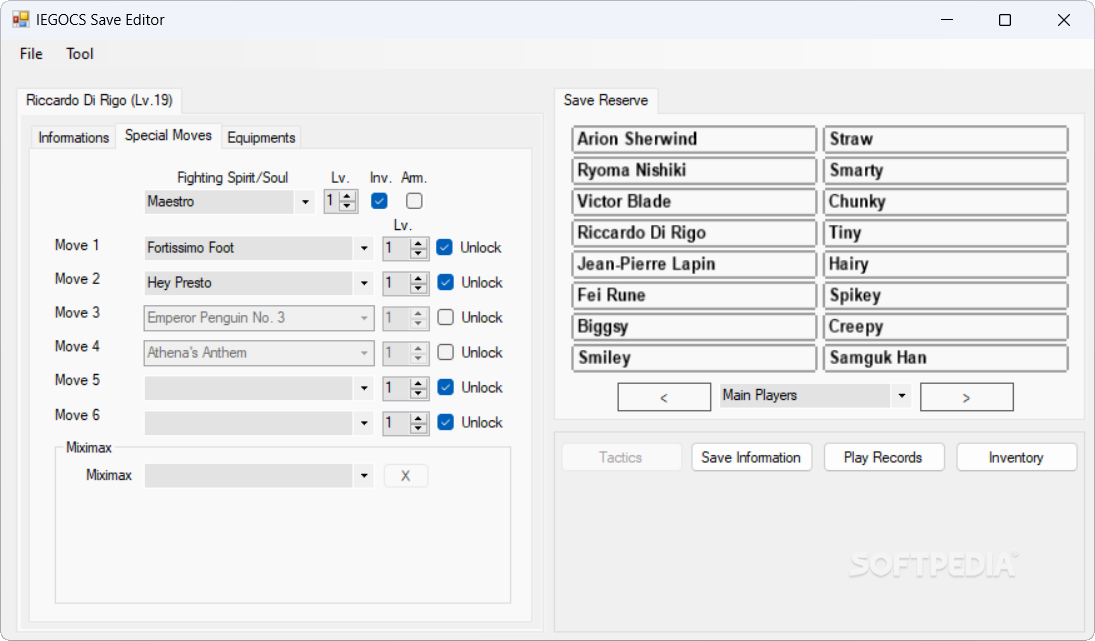Select player Arion Sherwind
The image size is (1095, 641).
click(x=694, y=139)
